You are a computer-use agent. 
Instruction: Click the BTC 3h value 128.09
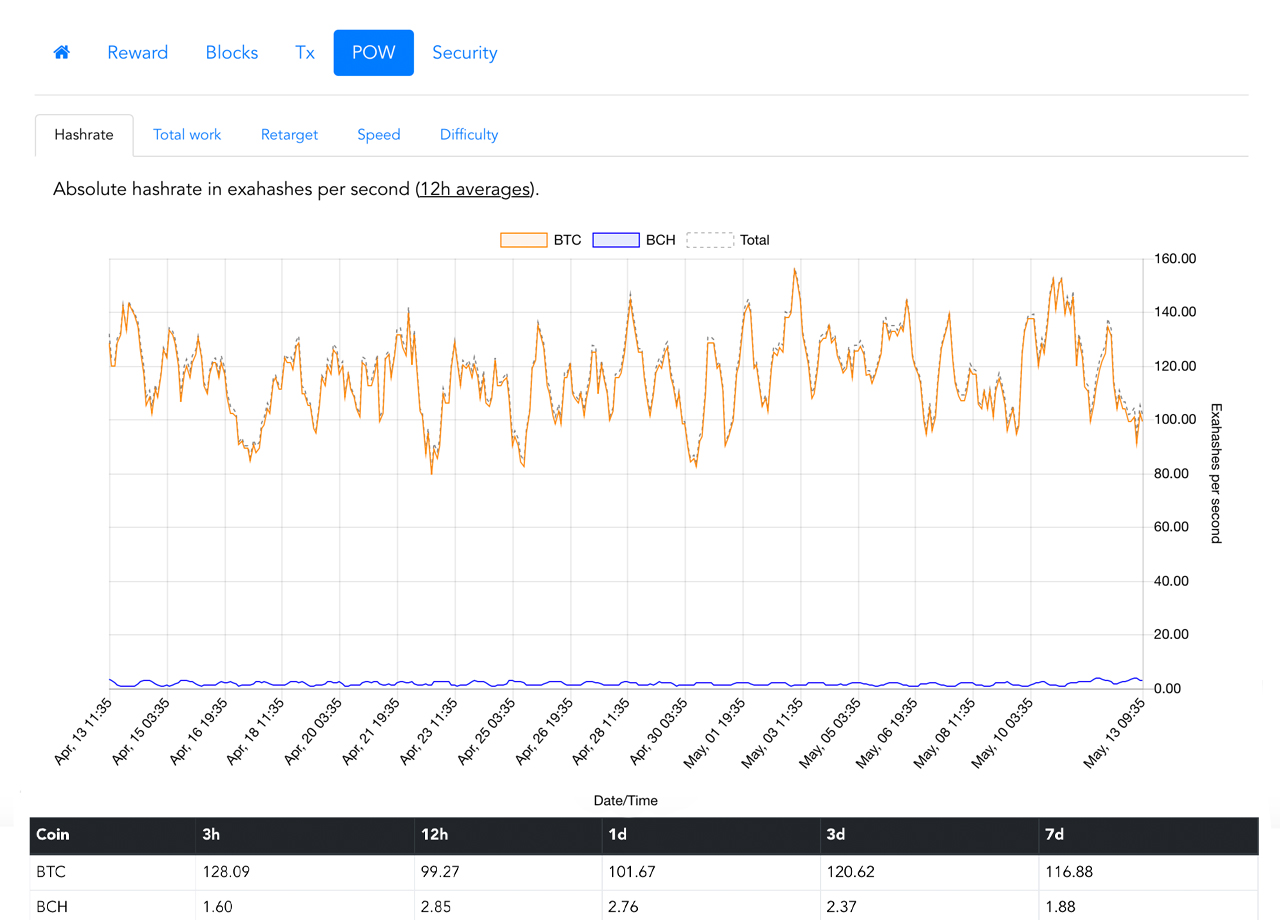pyautogui.click(x=226, y=872)
